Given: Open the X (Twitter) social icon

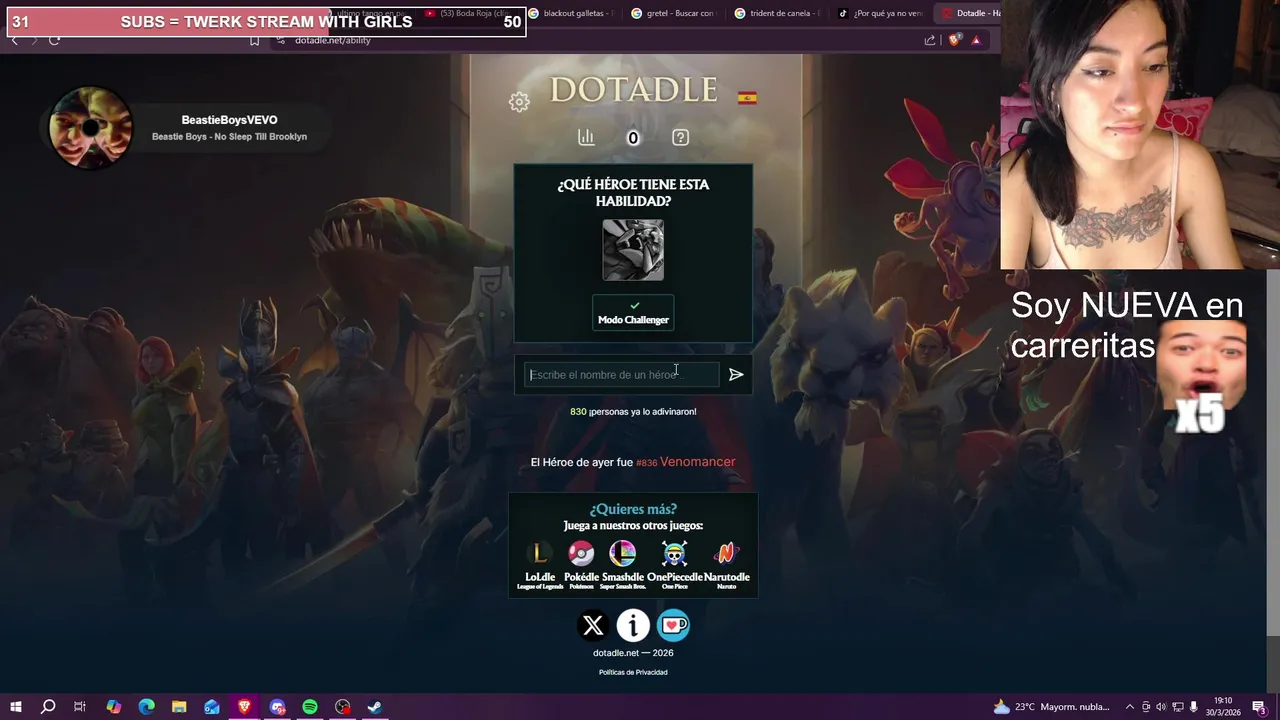Looking at the screenshot, I should tap(593, 625).
